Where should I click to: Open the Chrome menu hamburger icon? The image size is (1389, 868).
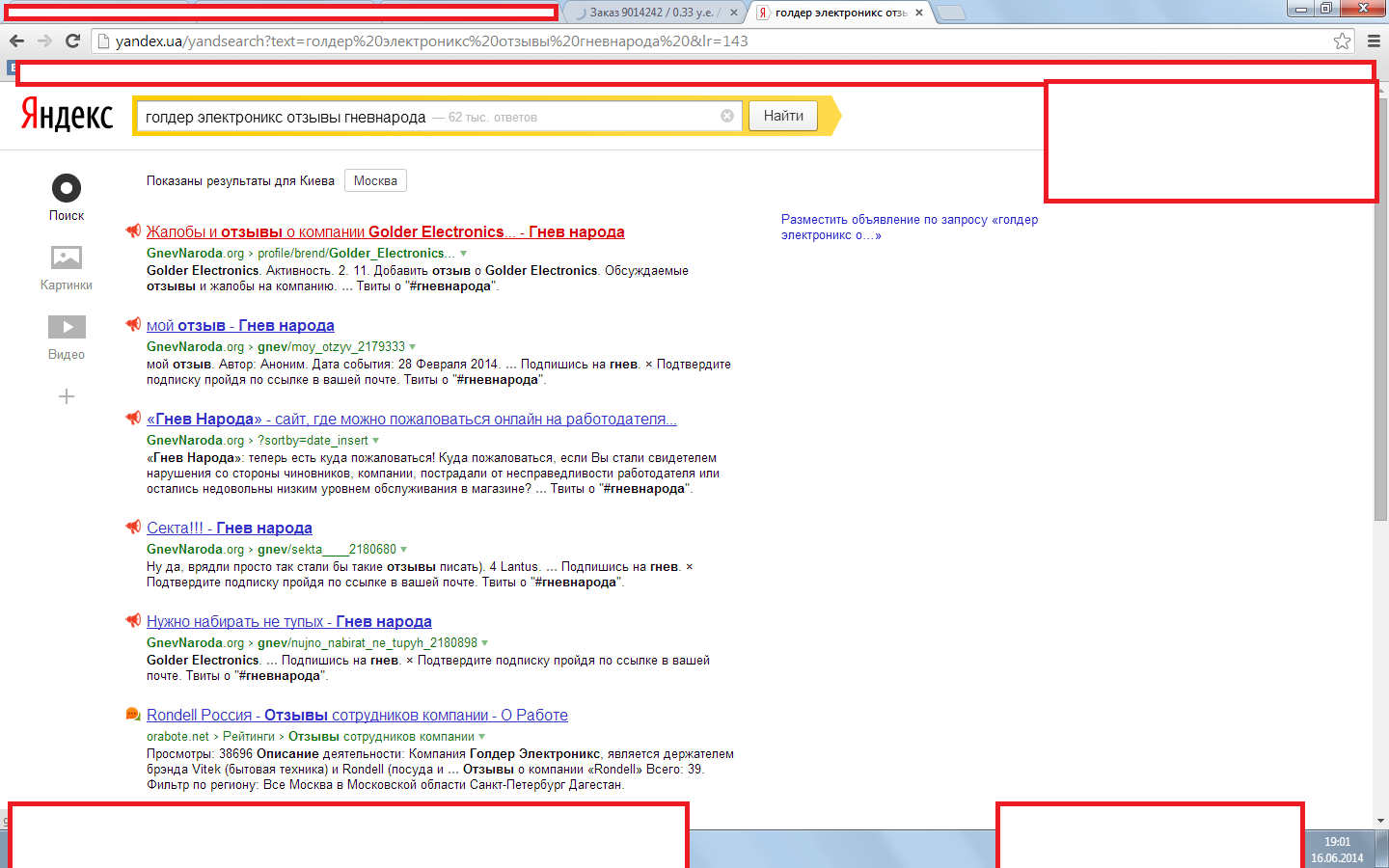coord(1374,41)
